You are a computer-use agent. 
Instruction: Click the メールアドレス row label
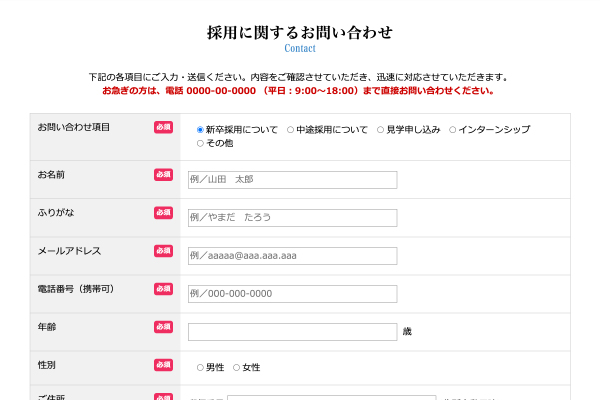pos(69,251)
